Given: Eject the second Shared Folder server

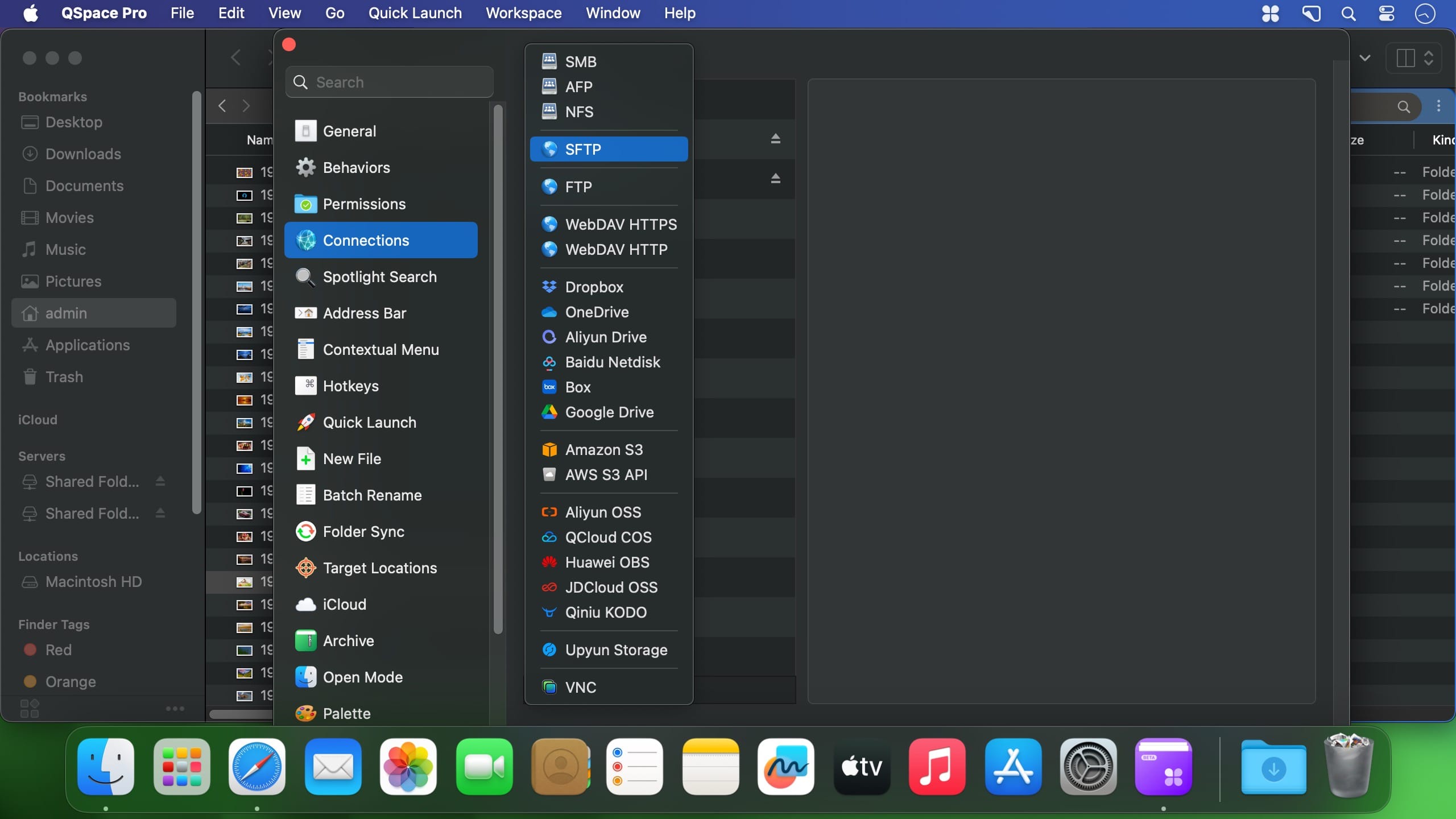Looking at the screenshot, I should [x=160, y=513].
